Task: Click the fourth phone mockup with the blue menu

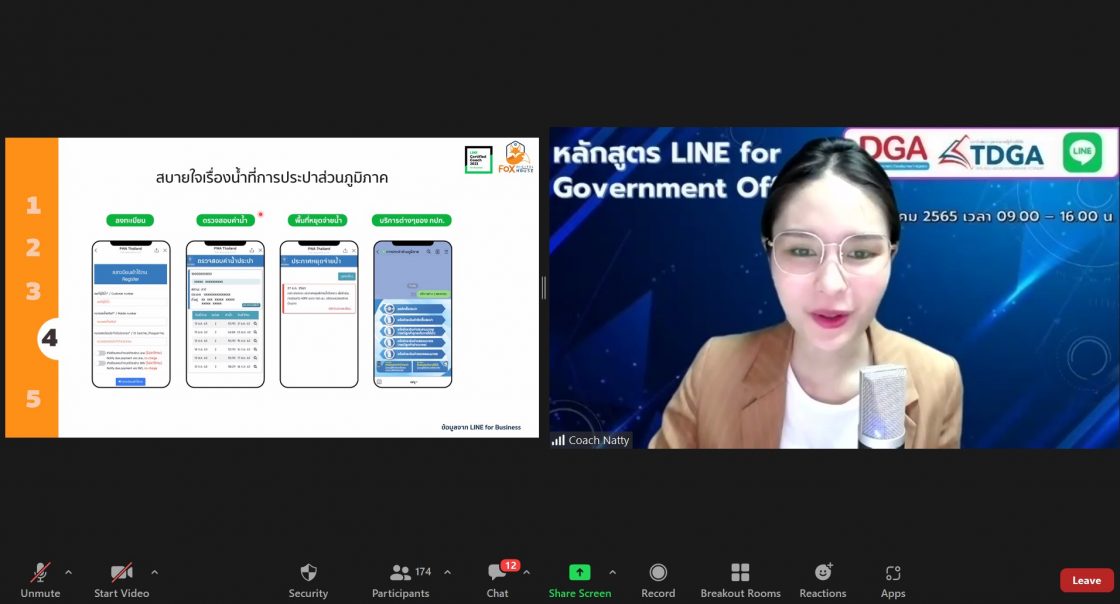Action: pos(413,314)
